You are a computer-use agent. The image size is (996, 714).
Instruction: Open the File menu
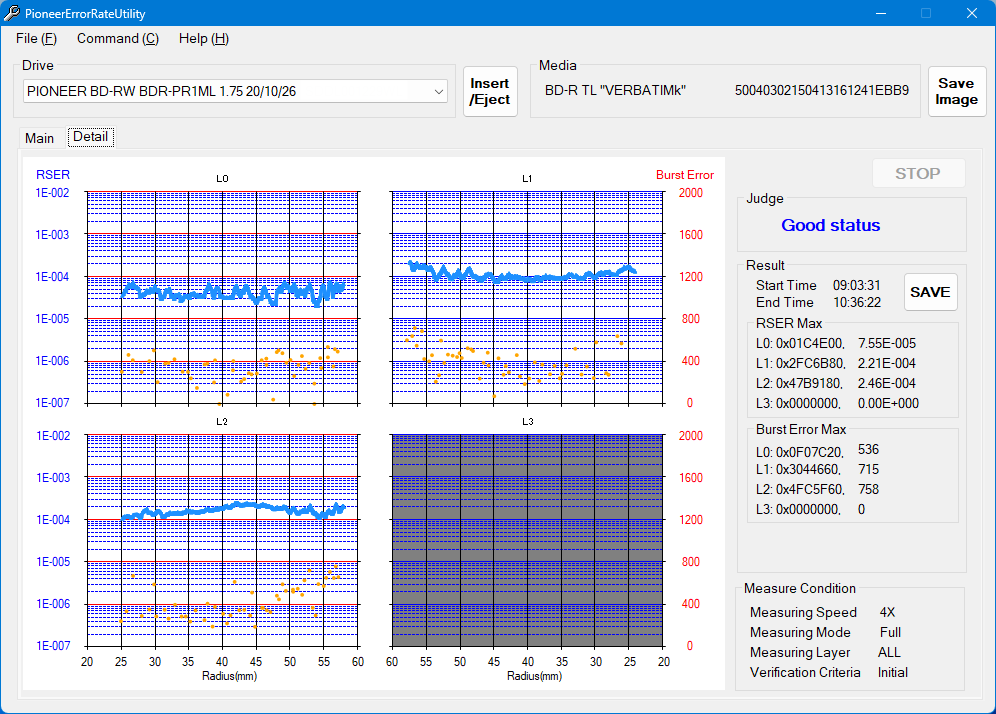(36, 38)
